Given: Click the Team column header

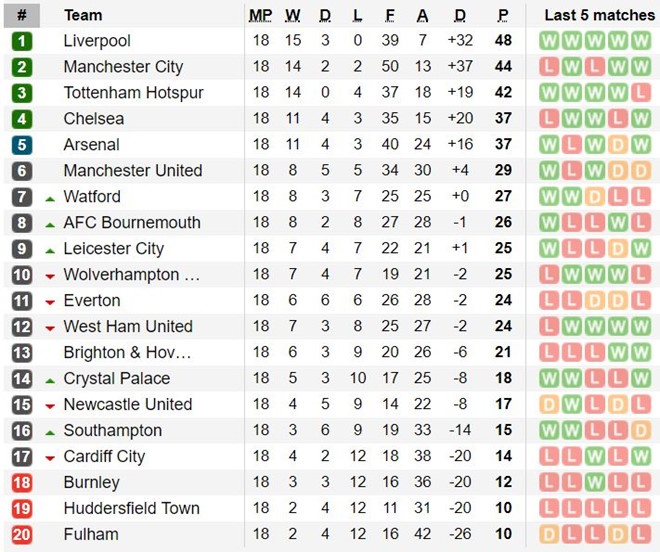Looking at the screenshot, I should click(82, 15).
